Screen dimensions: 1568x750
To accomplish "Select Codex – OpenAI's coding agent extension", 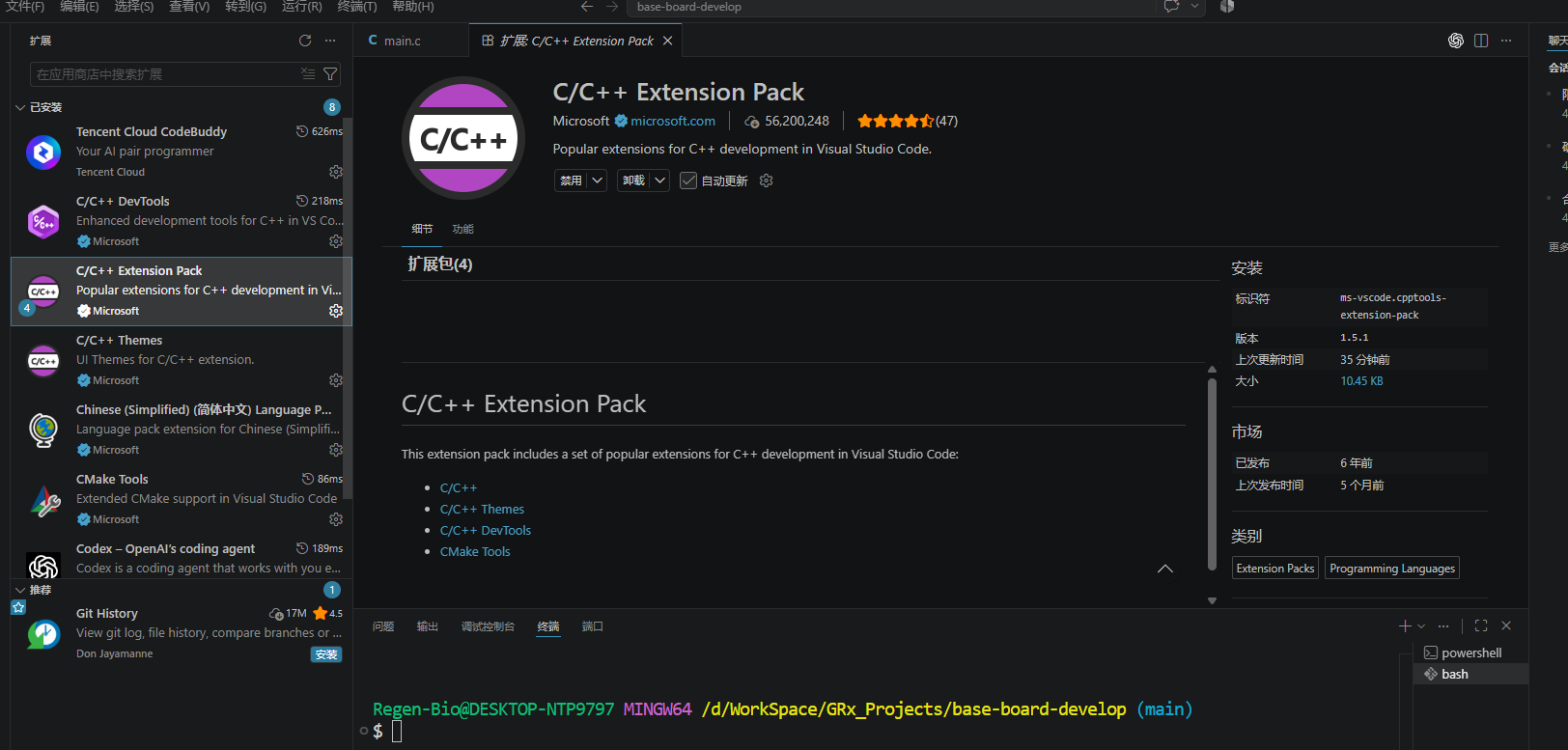I will pyautogui.click(x=181, y=558).
